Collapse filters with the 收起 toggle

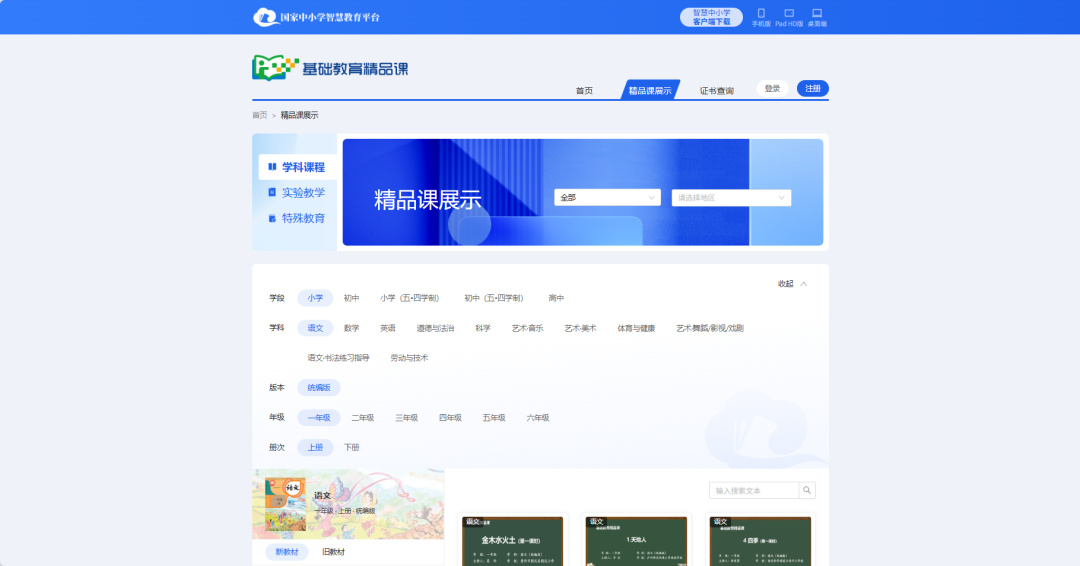tap(793, 284)
